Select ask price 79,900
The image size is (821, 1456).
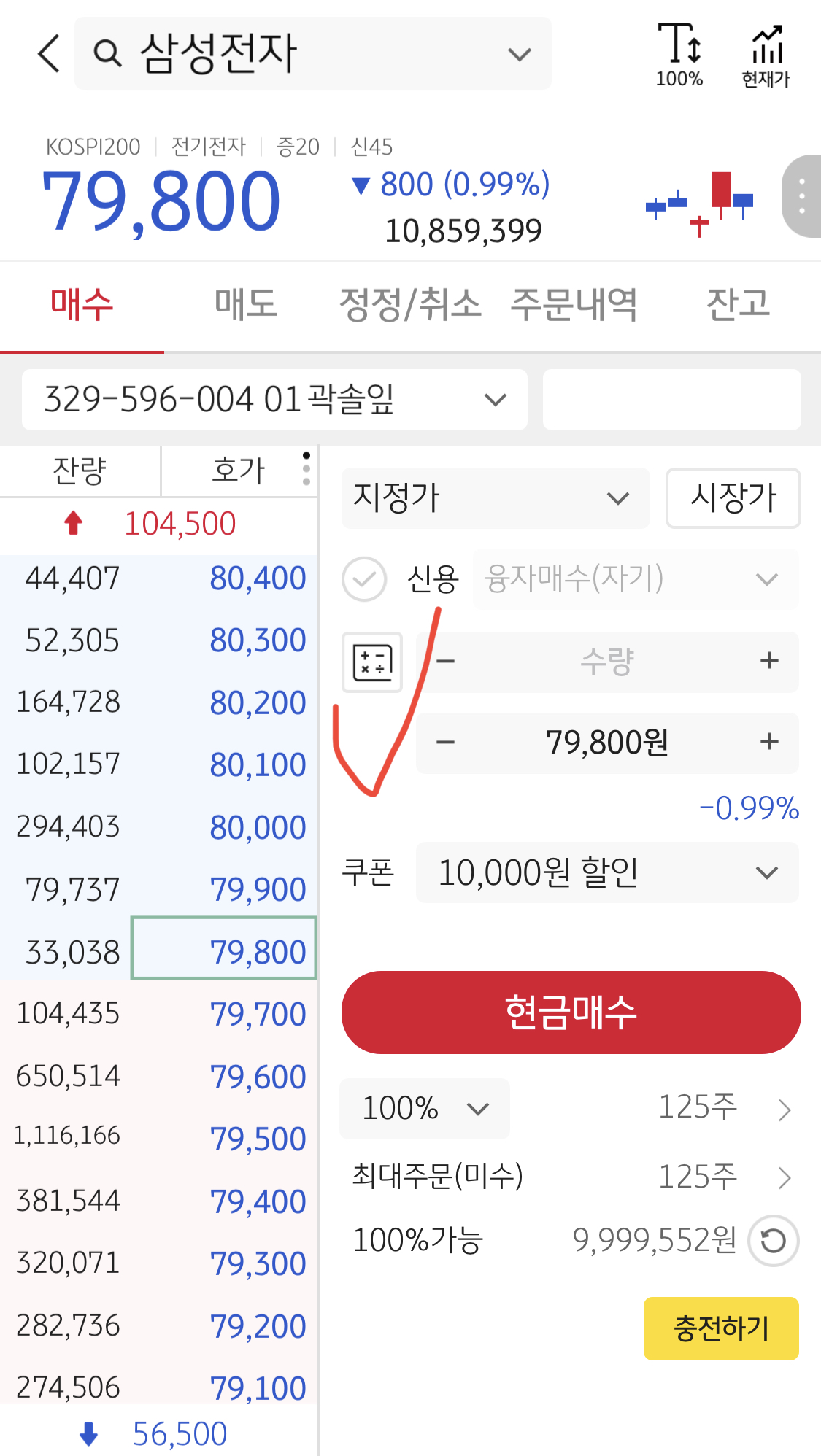click(258, 890)
